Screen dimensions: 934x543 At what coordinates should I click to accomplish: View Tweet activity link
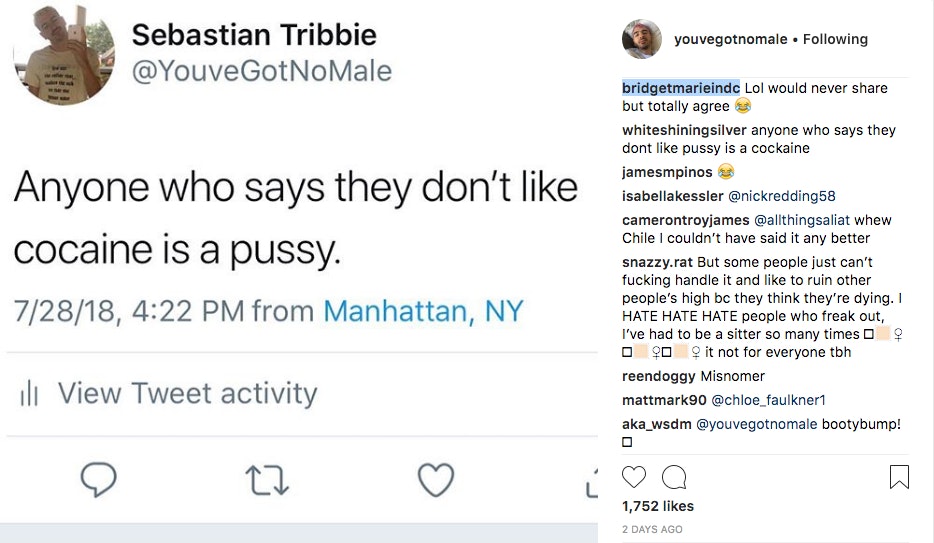[x=187, y=394]
